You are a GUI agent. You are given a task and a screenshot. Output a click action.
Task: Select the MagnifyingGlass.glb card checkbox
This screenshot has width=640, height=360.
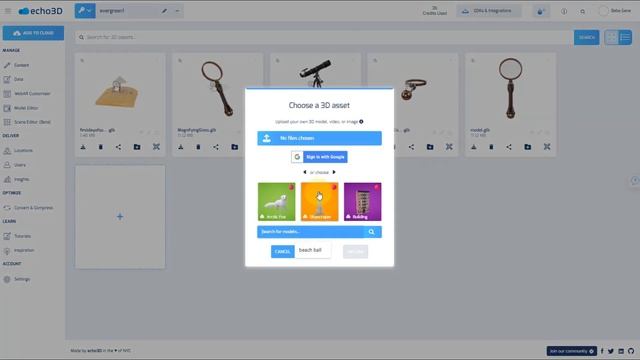[x=180, y=61]
